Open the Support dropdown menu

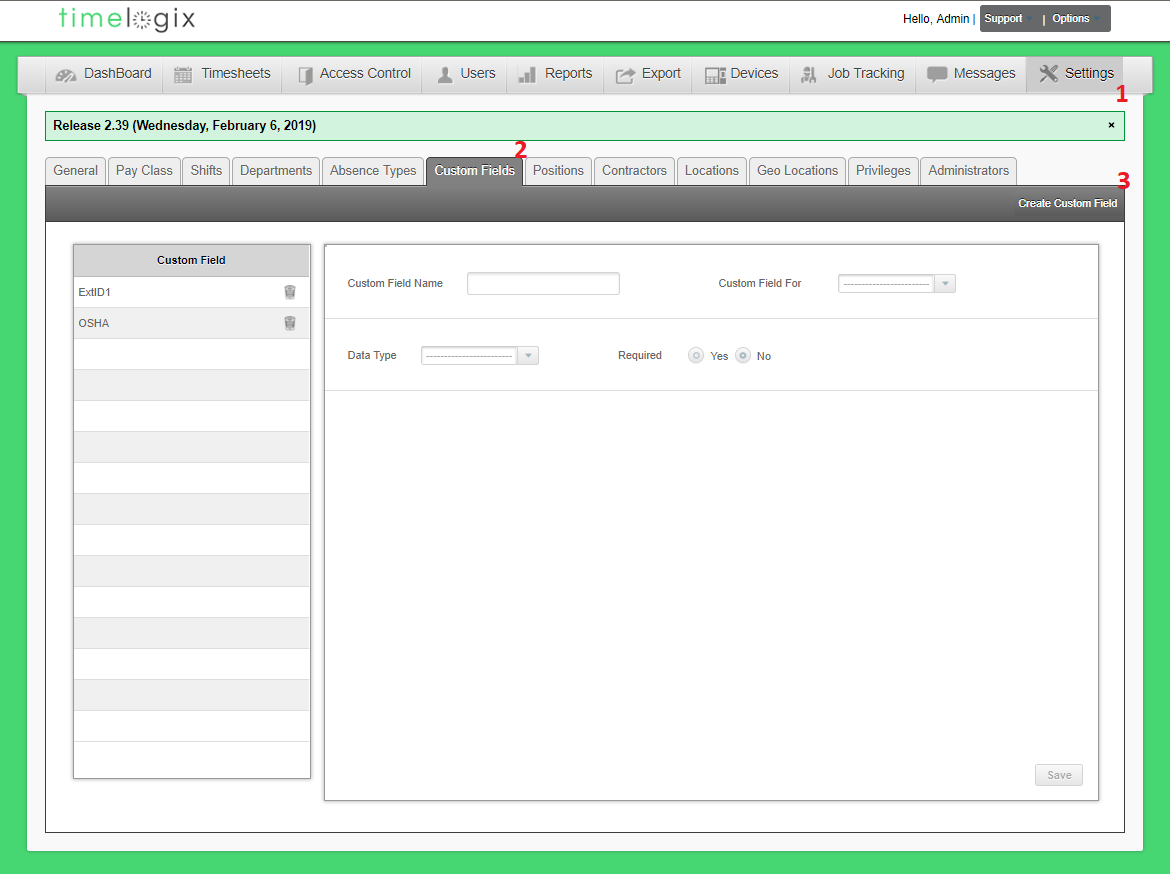pyautogui.click(x=1009, y=19)
